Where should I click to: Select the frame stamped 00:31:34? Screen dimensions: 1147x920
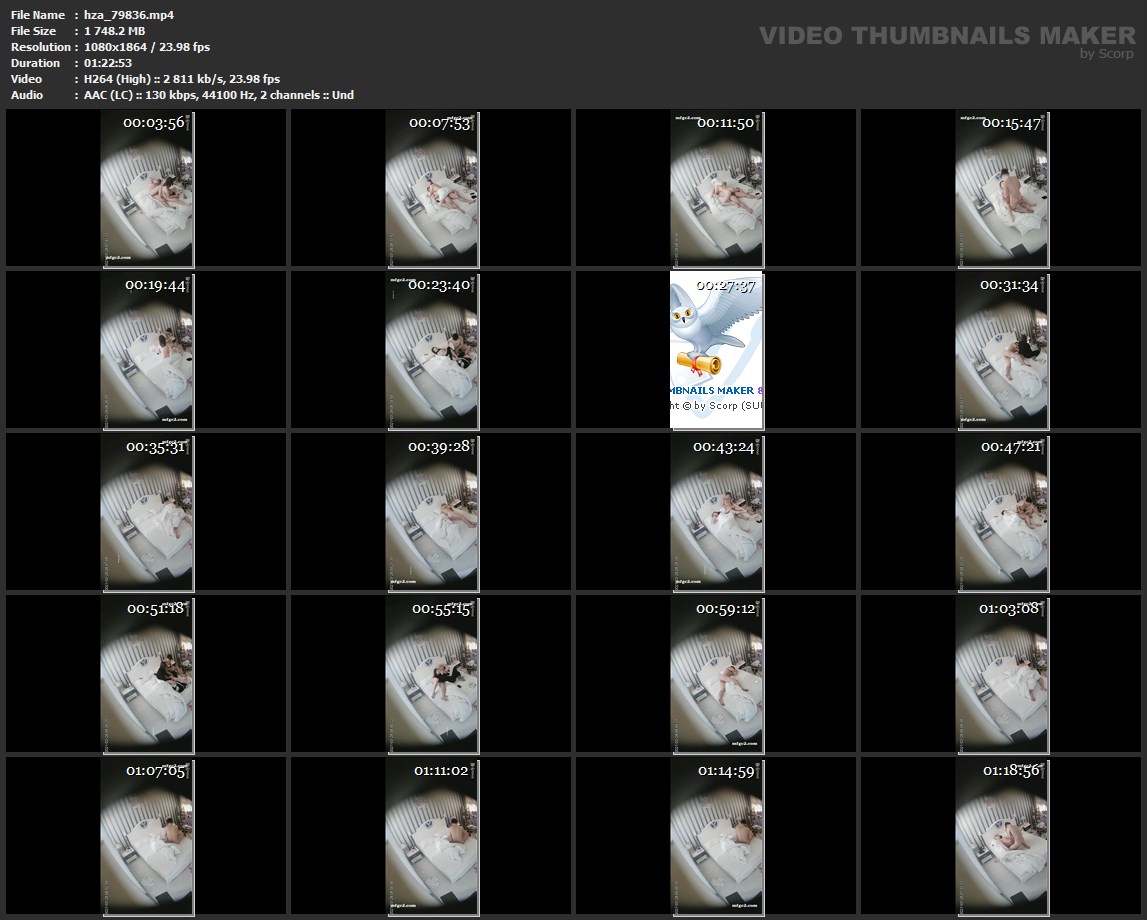pos(1001,350)
